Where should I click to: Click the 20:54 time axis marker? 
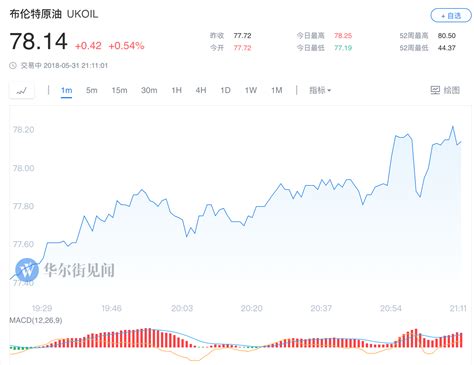[x=391, y=308]
